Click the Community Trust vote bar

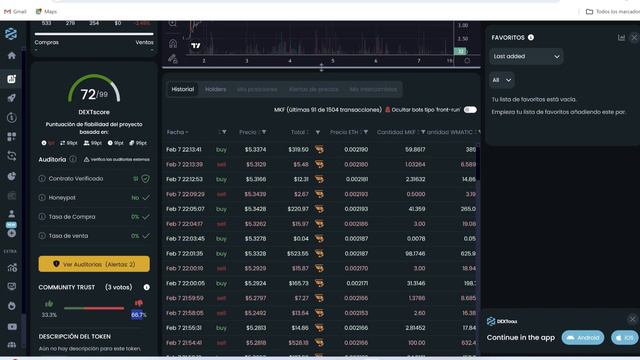pos(94,308)
